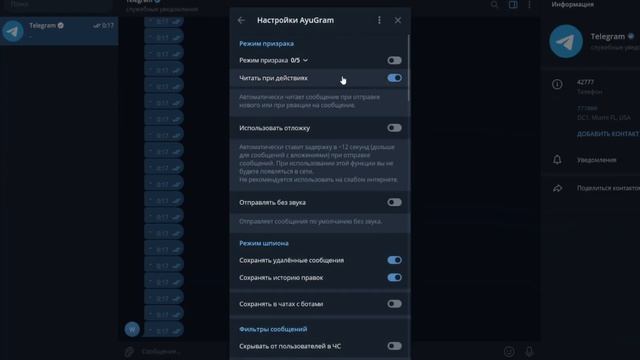
Task: Enable Сохранять в чатах с ботами
Action: point(394,304)
